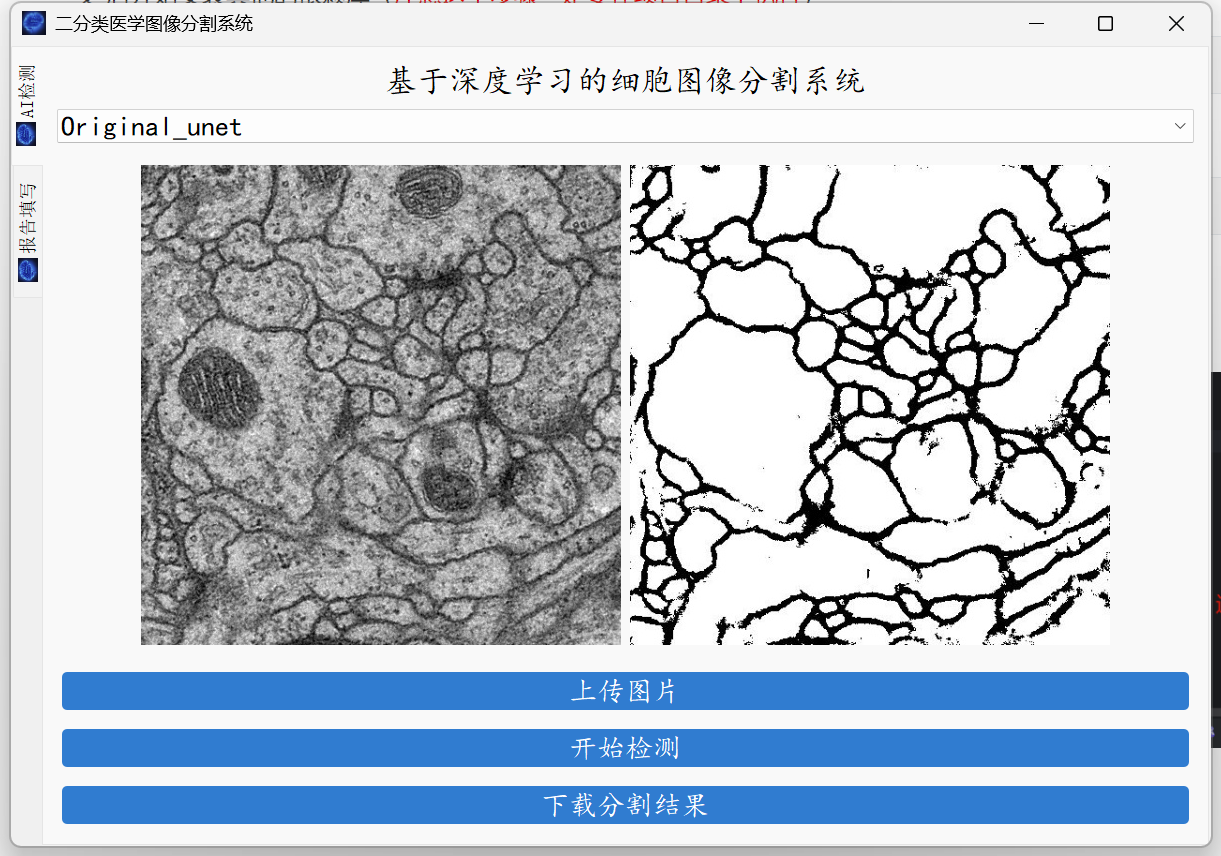The height and width of the screenshot is (856, 1221).
Task: Click 下载分割结果 to download results
Action: pyautogui.click(x=625, y=805)
